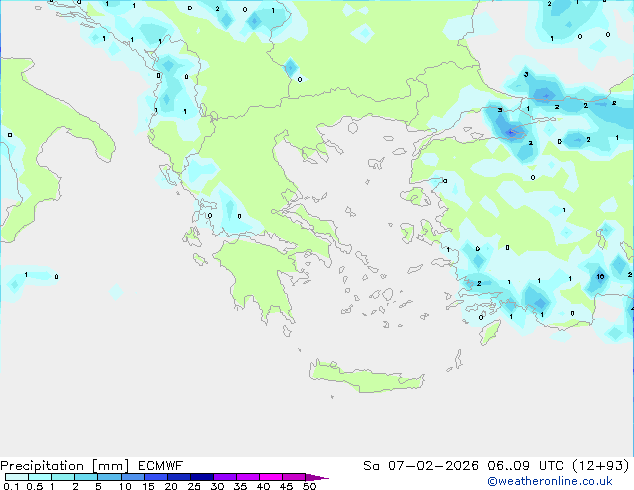Click the legend swatch for 20–25 mm

pyautogui.click(x=178, y=477)
